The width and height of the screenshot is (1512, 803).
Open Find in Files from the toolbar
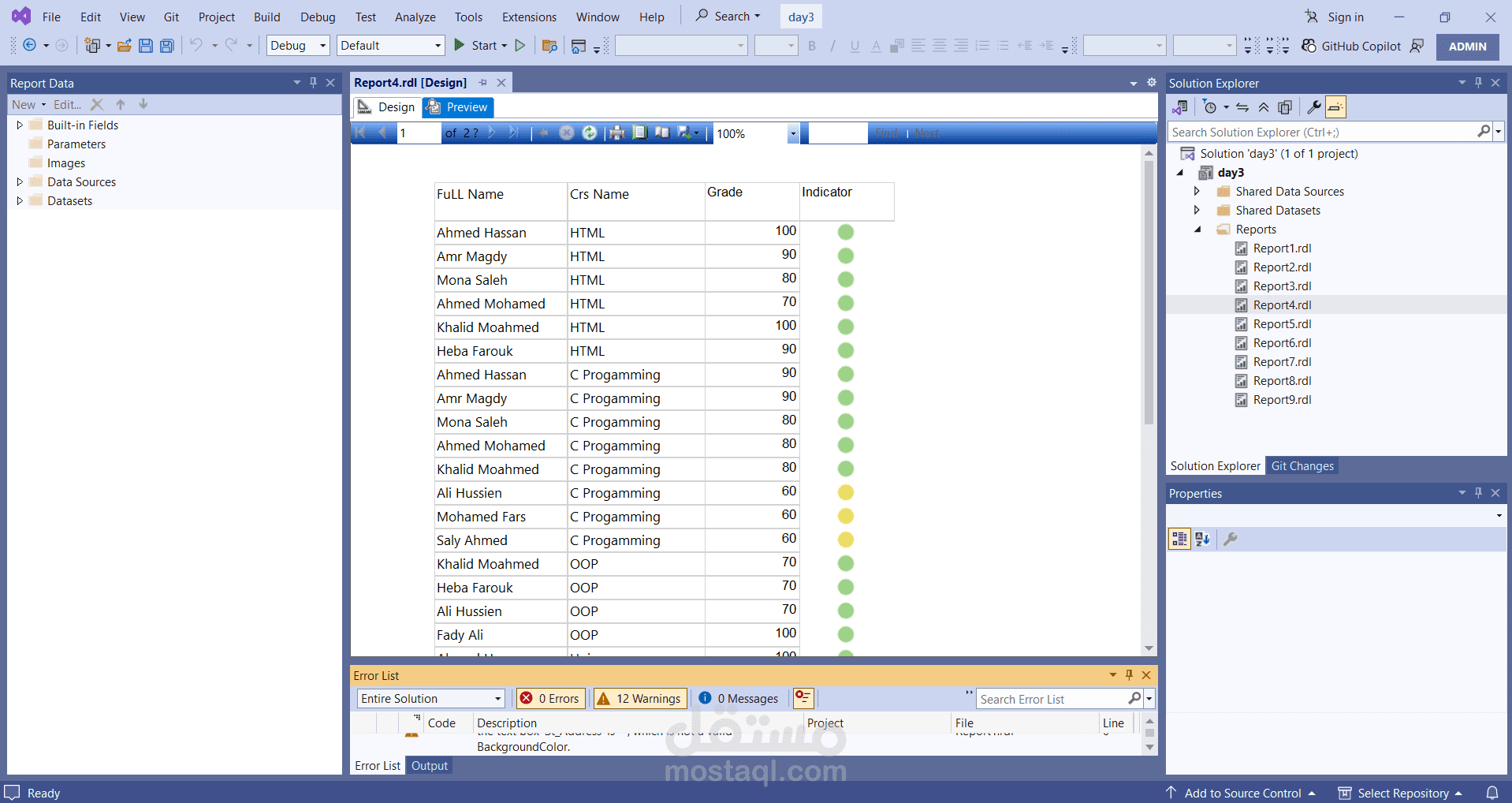(x=550, y=46)
